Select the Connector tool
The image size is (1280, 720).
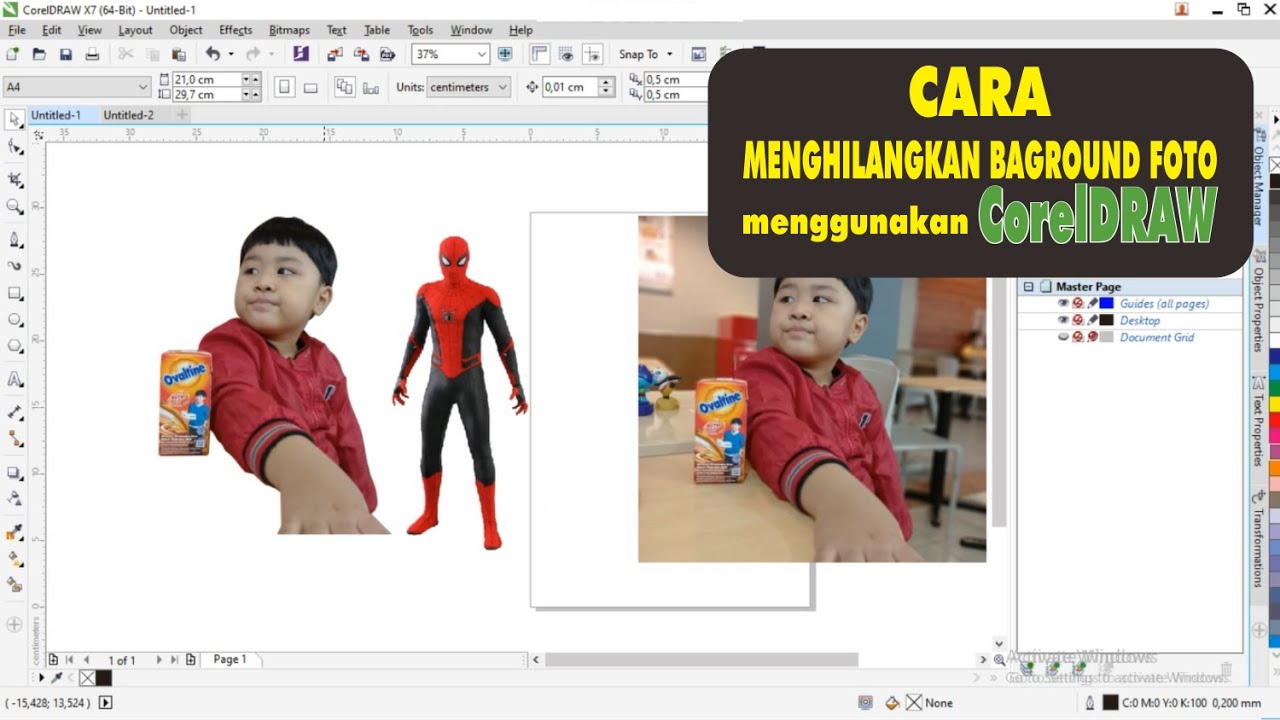[x=15, y=438]
